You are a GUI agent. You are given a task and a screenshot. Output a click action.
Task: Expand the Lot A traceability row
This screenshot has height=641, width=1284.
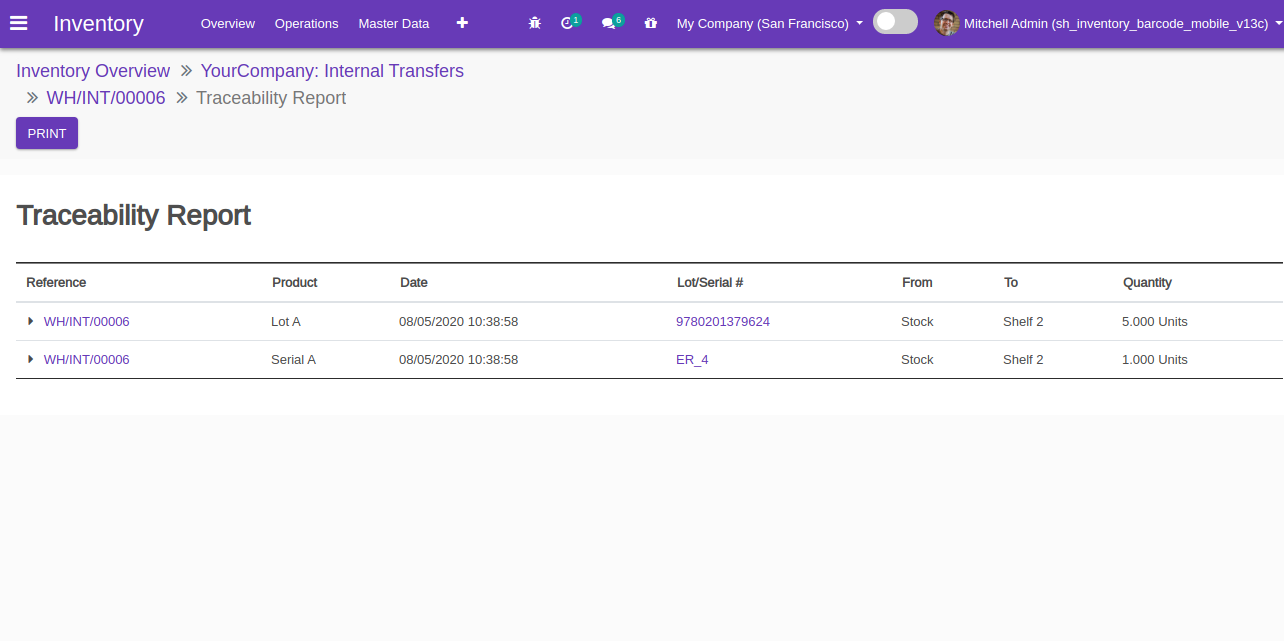[x=31, y=321]
